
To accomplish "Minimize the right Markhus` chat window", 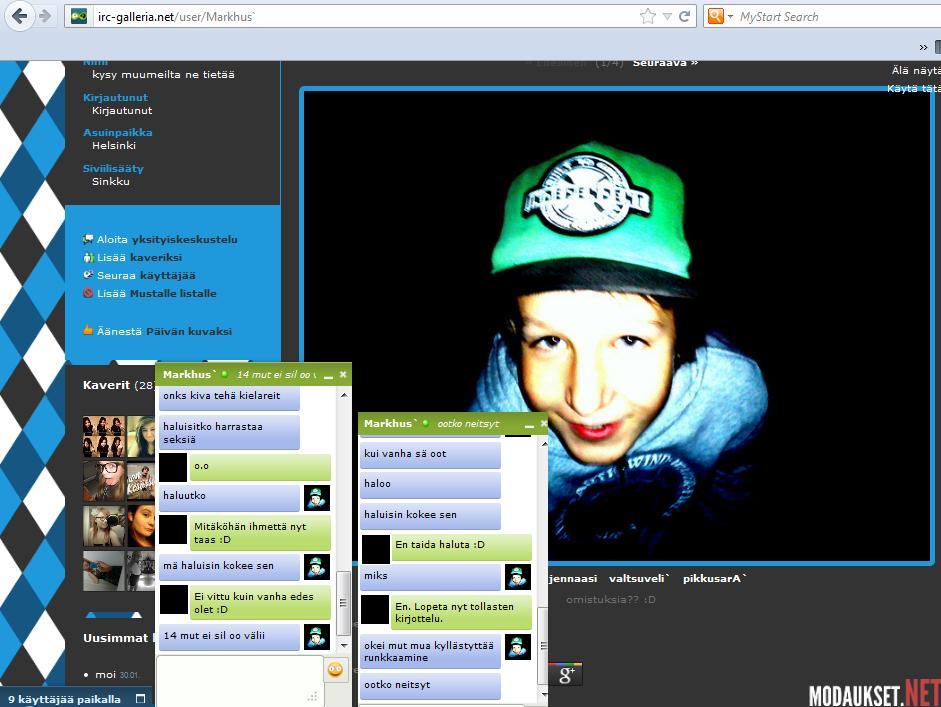I will pyautogui.click(x=529, y=425).
